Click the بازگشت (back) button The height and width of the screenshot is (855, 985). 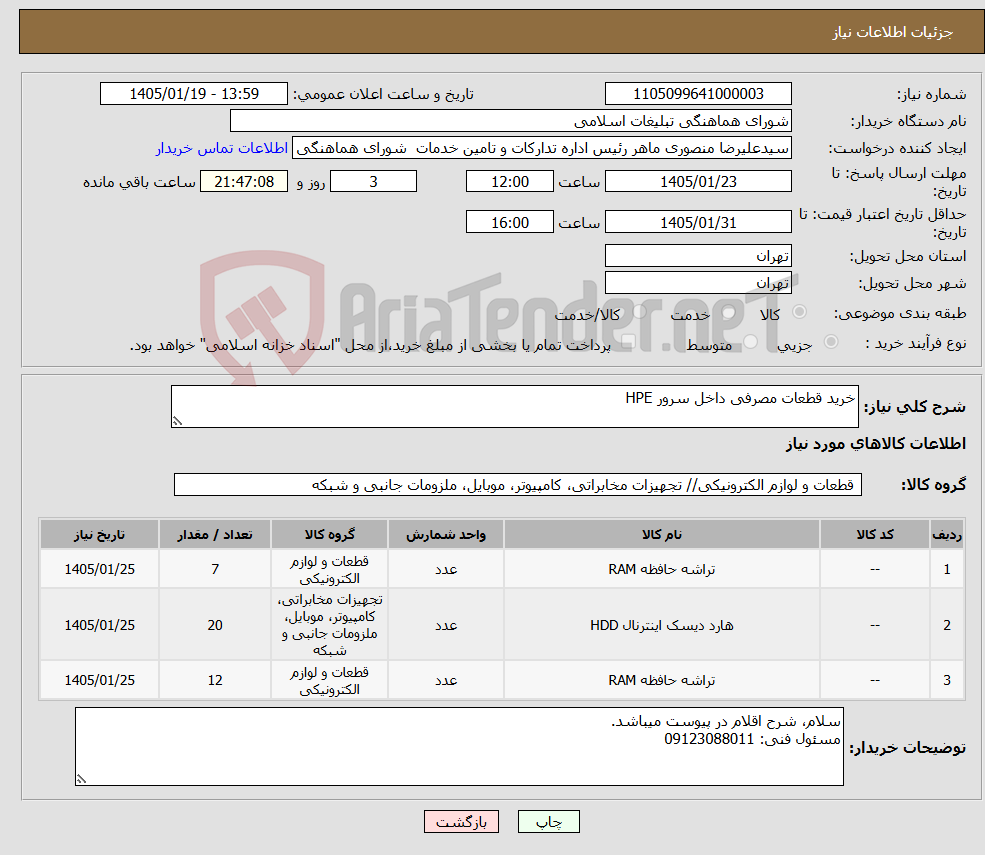click(x=461, y=822)
